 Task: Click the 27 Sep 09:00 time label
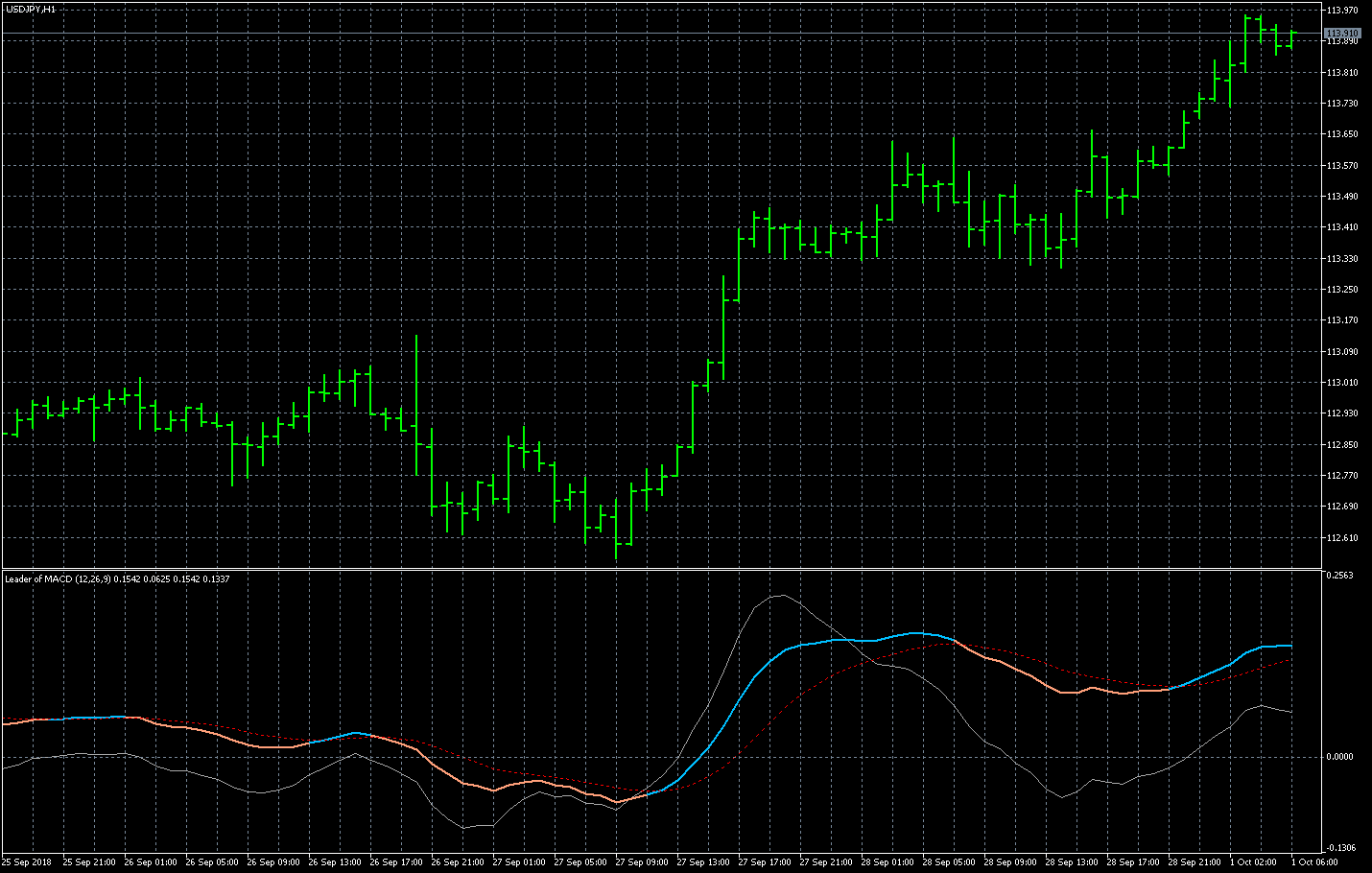pyautogui.click(x=641, y=862)
